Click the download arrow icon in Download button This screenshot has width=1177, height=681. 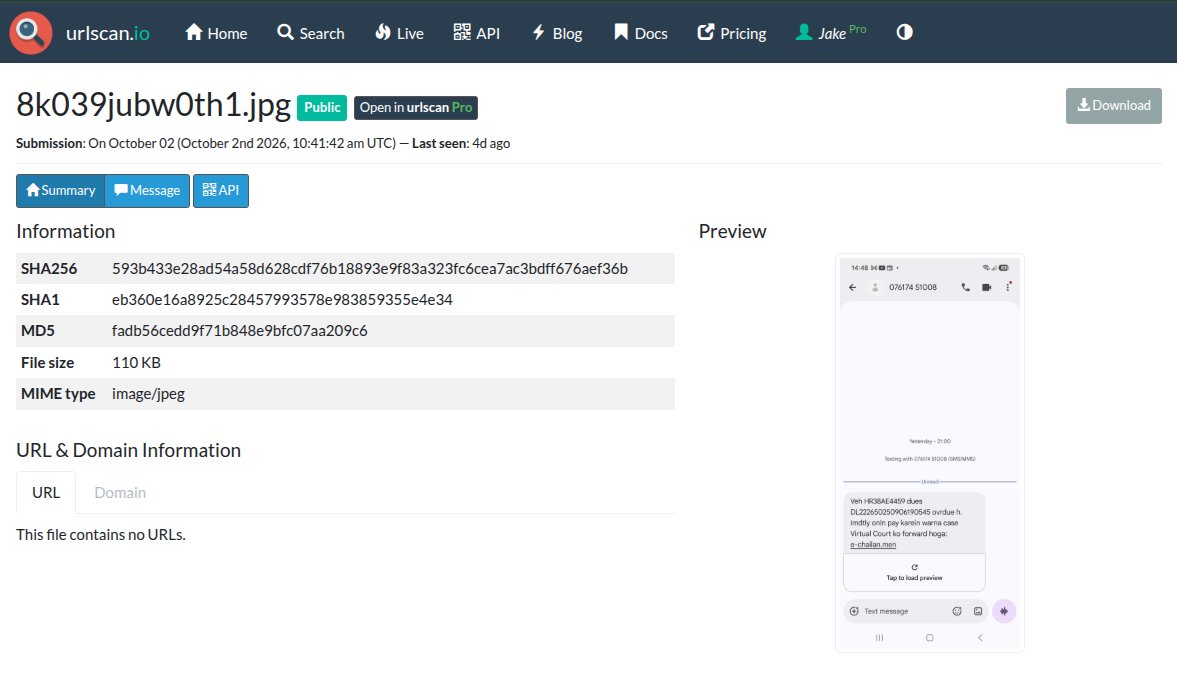tap(1083, 105)
